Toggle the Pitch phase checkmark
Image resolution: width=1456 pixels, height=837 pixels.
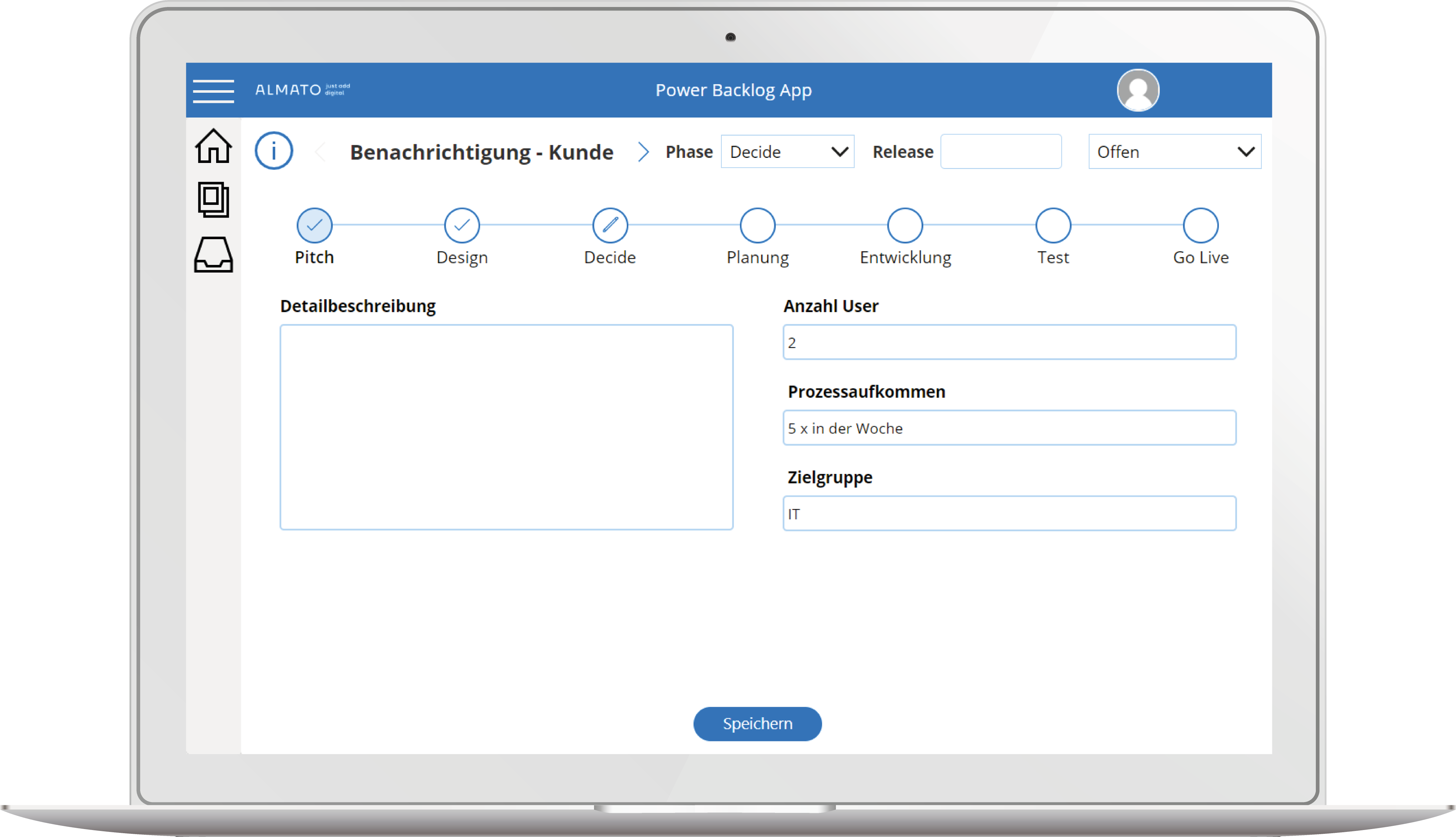tap(314, 225)
